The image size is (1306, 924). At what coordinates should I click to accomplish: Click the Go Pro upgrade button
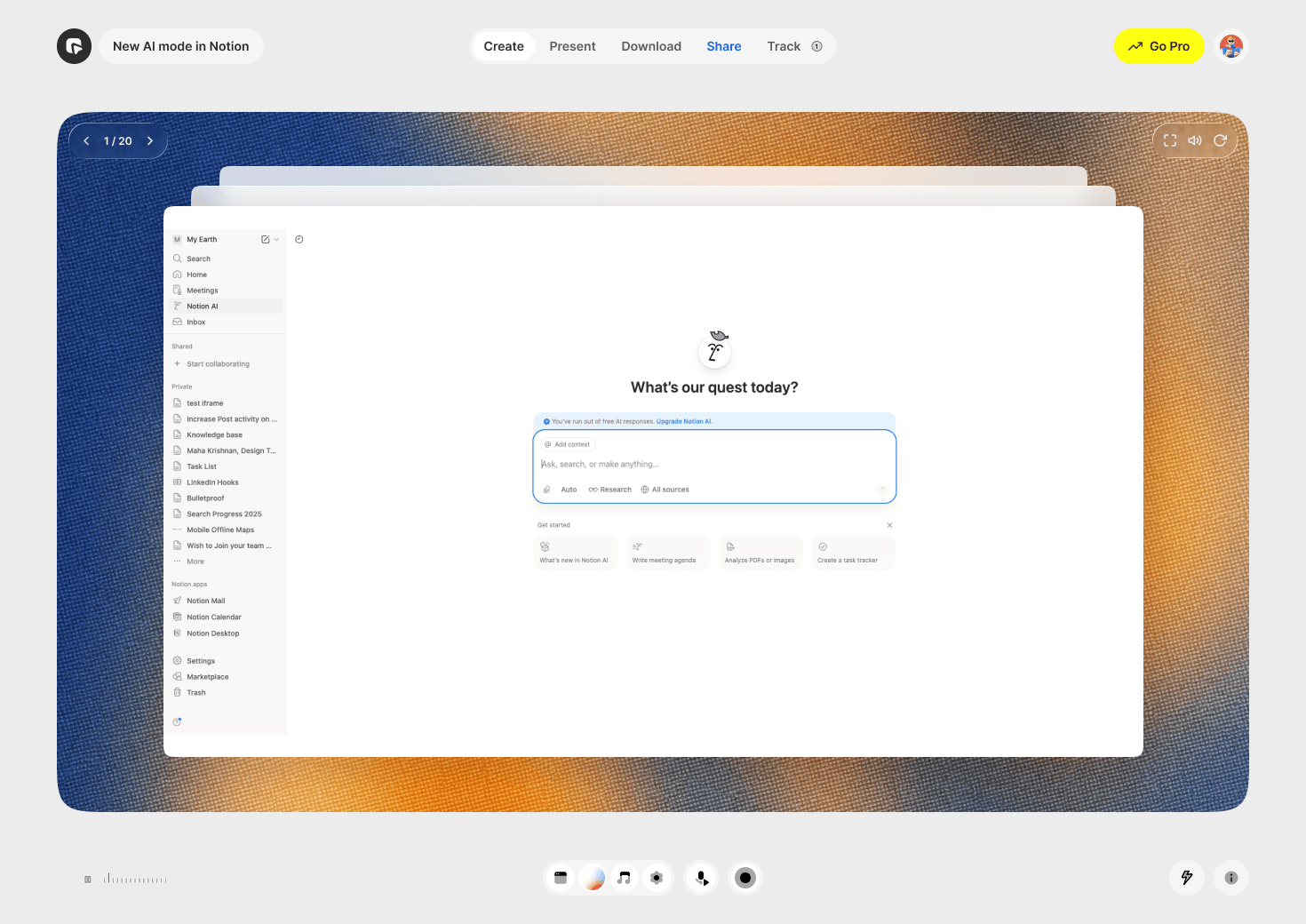[1159, 46]
